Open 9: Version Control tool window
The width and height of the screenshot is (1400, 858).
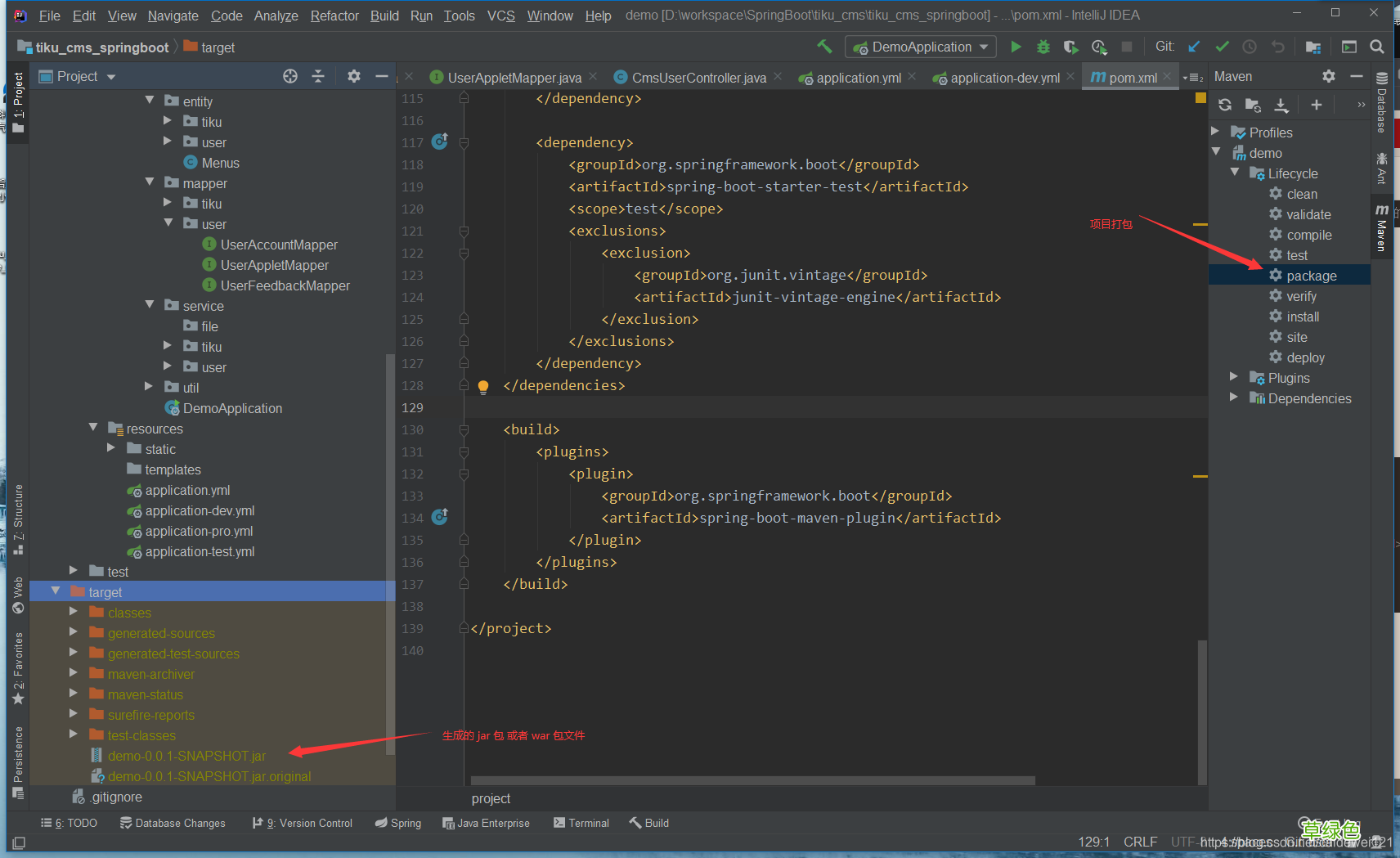[303, 823]
